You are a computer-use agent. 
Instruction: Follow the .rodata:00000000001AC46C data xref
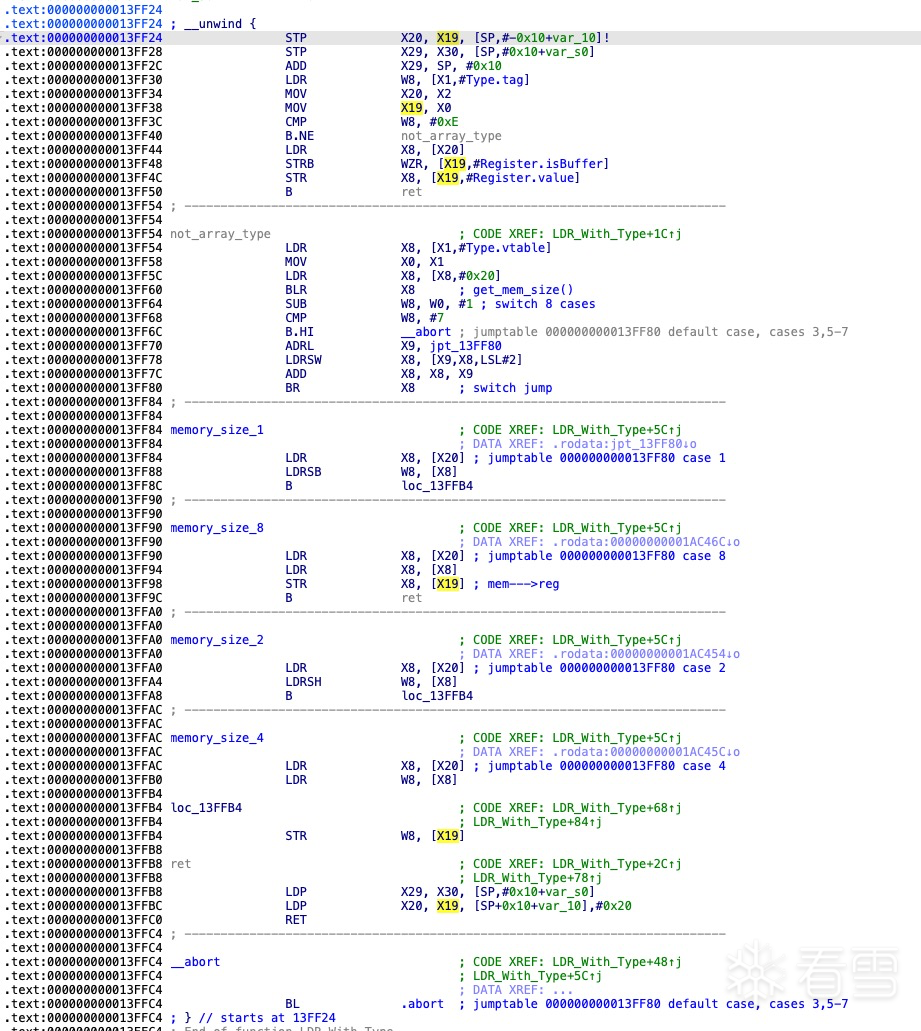(x=651, y=542)
